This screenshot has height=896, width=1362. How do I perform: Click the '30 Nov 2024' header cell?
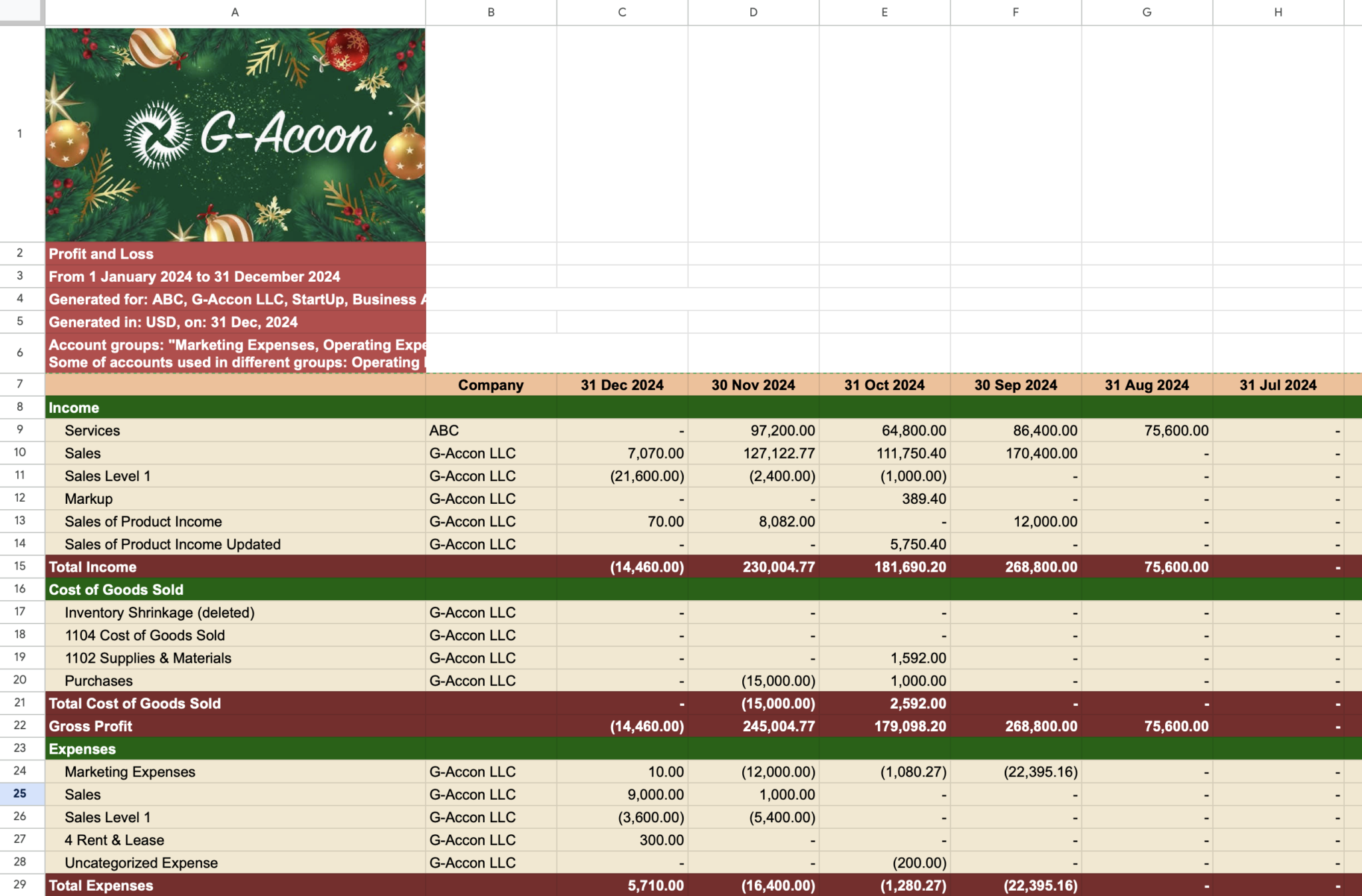753,385
